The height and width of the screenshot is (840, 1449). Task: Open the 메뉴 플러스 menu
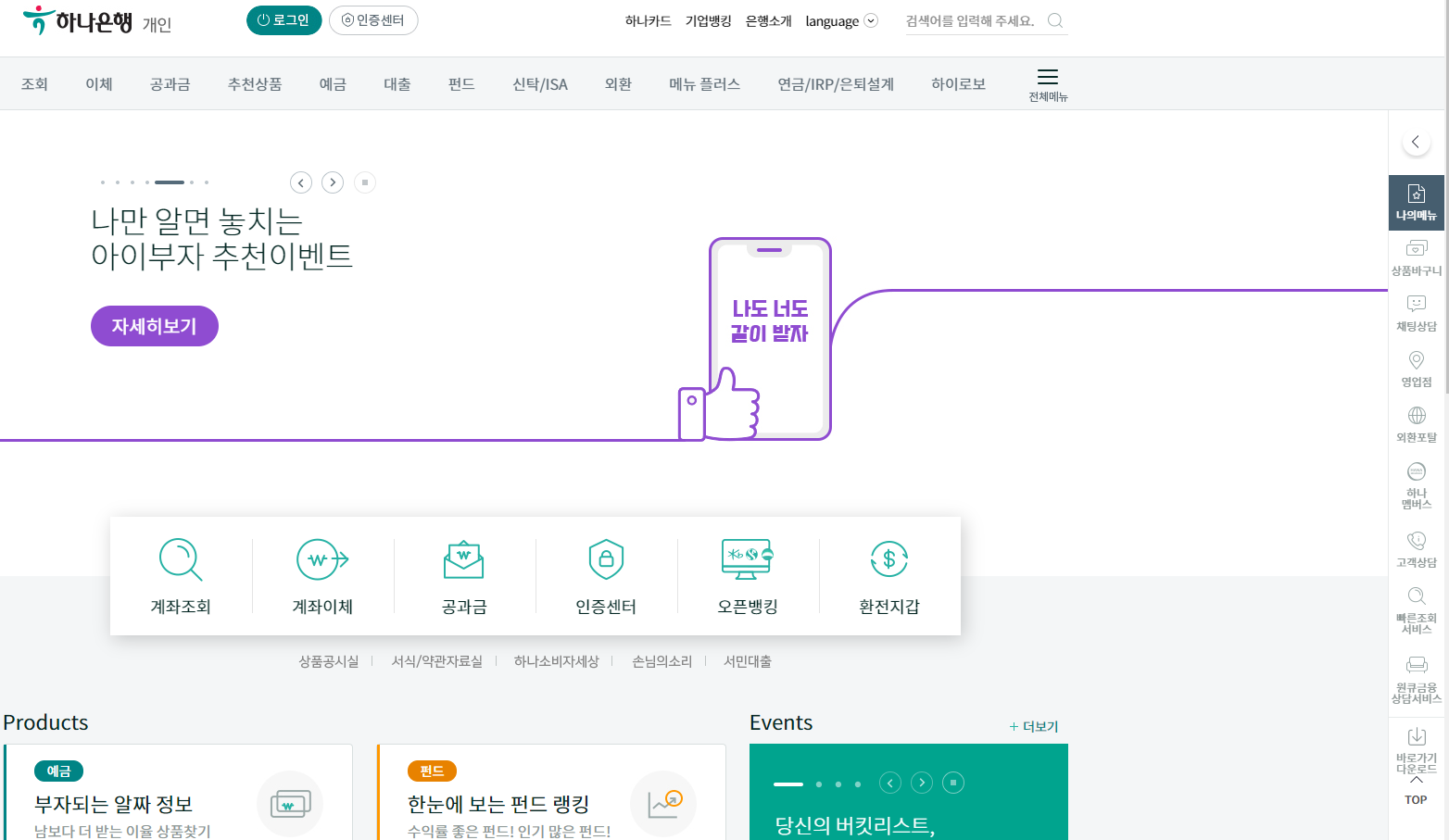[705, 84]
